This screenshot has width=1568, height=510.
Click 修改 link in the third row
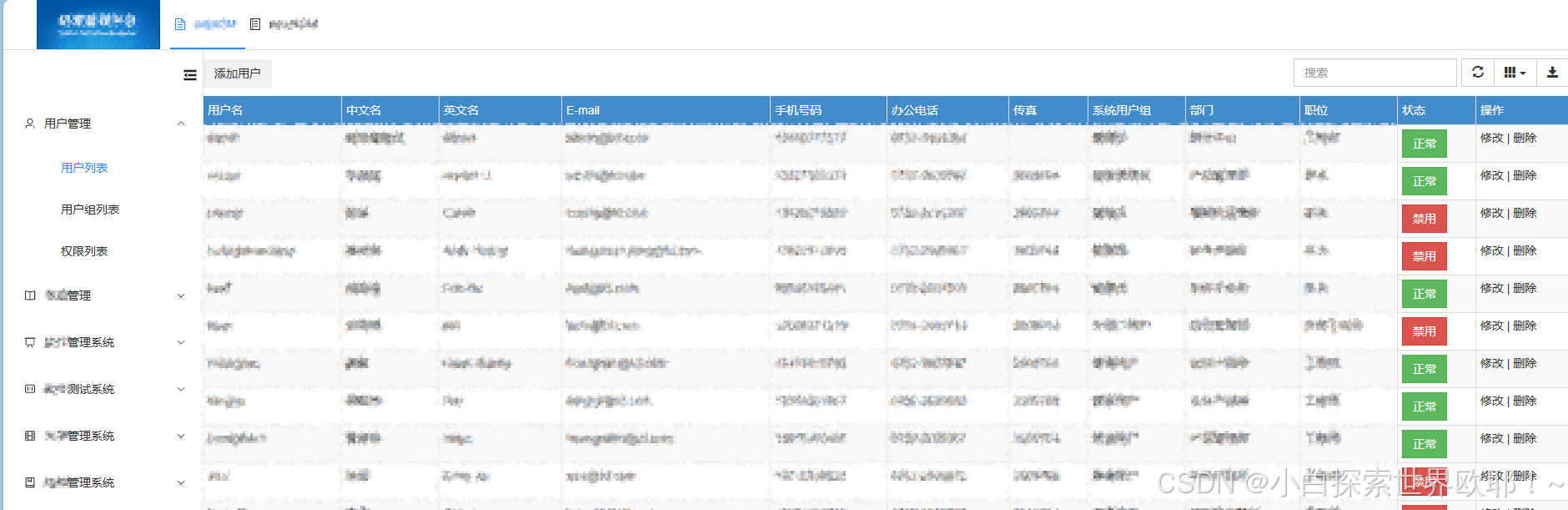pyautogui.click(x=1491, y=213)
